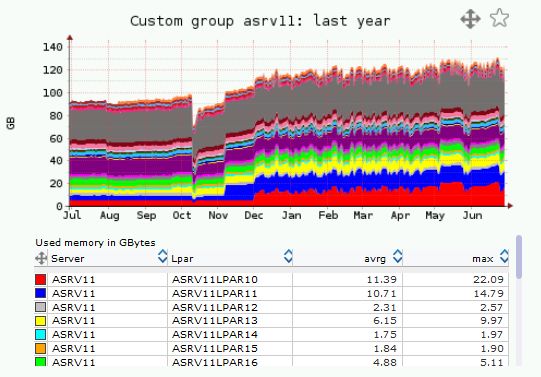Click ASRV11 server in LPAR15 row

(x=73, y=348)
